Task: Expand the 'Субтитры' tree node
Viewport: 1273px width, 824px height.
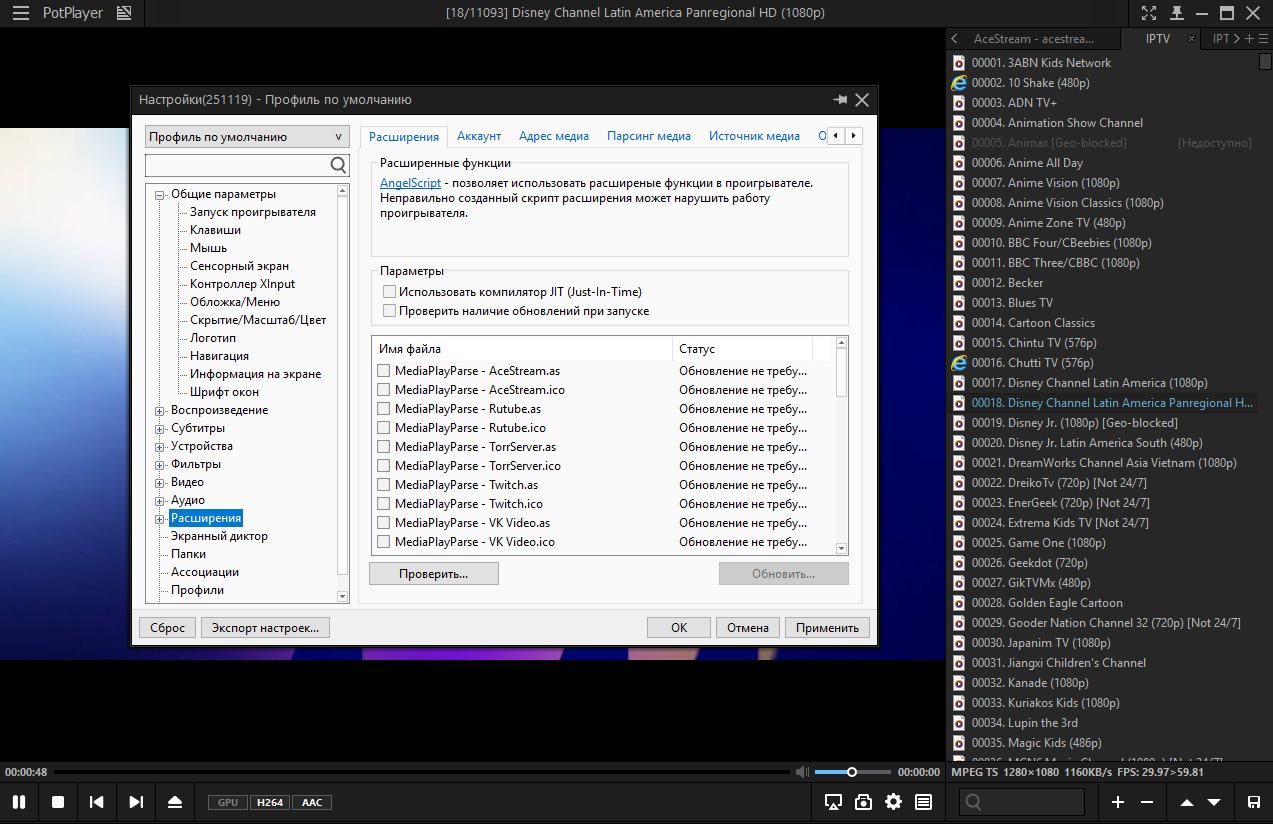Action: coord(160,428)
